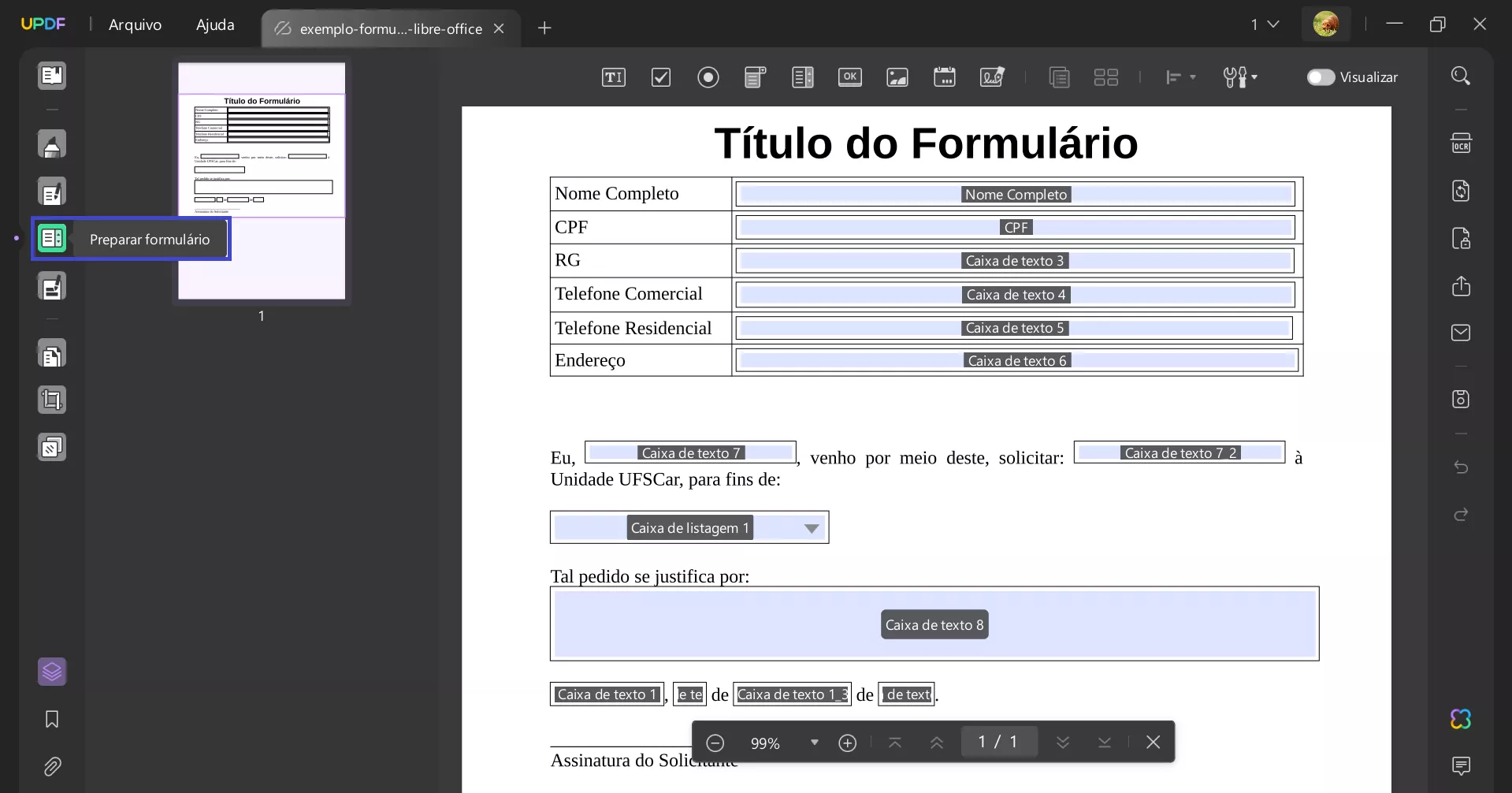
Task: Insert an image form field
Action: (897, 76)
